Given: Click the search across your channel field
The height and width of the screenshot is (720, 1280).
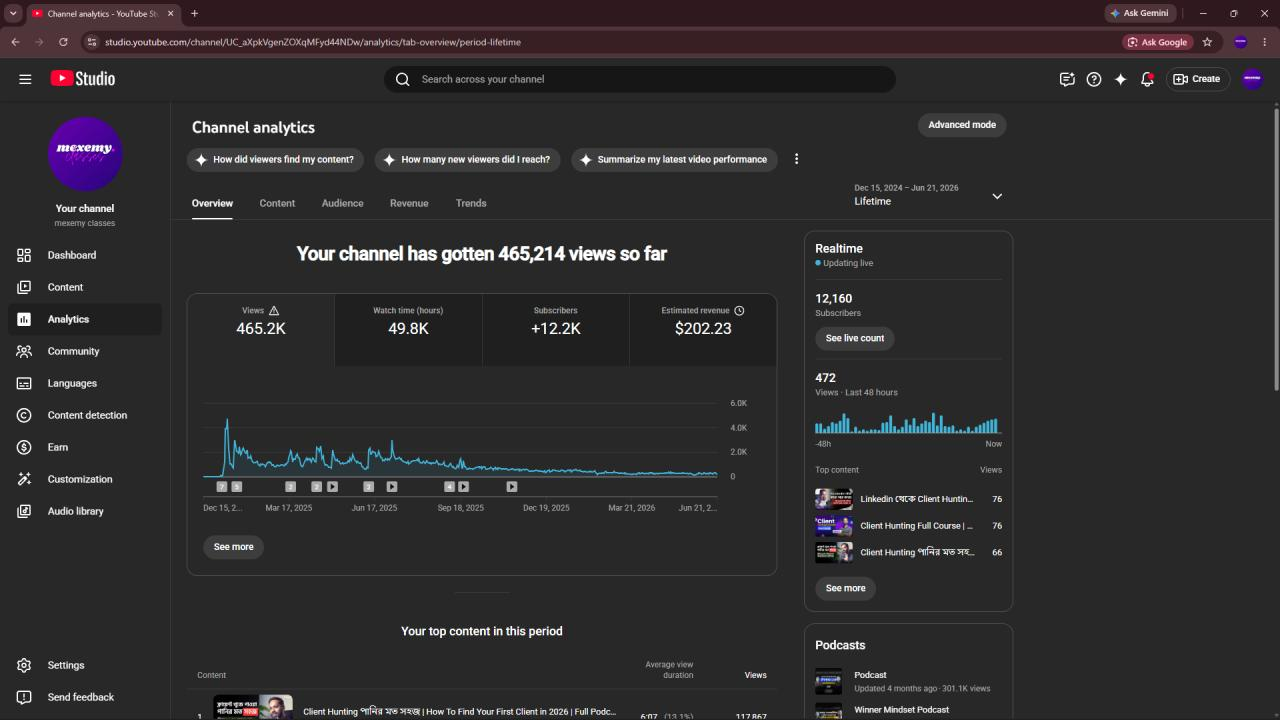Looking at the screenshot, I should tap(640, 79).
